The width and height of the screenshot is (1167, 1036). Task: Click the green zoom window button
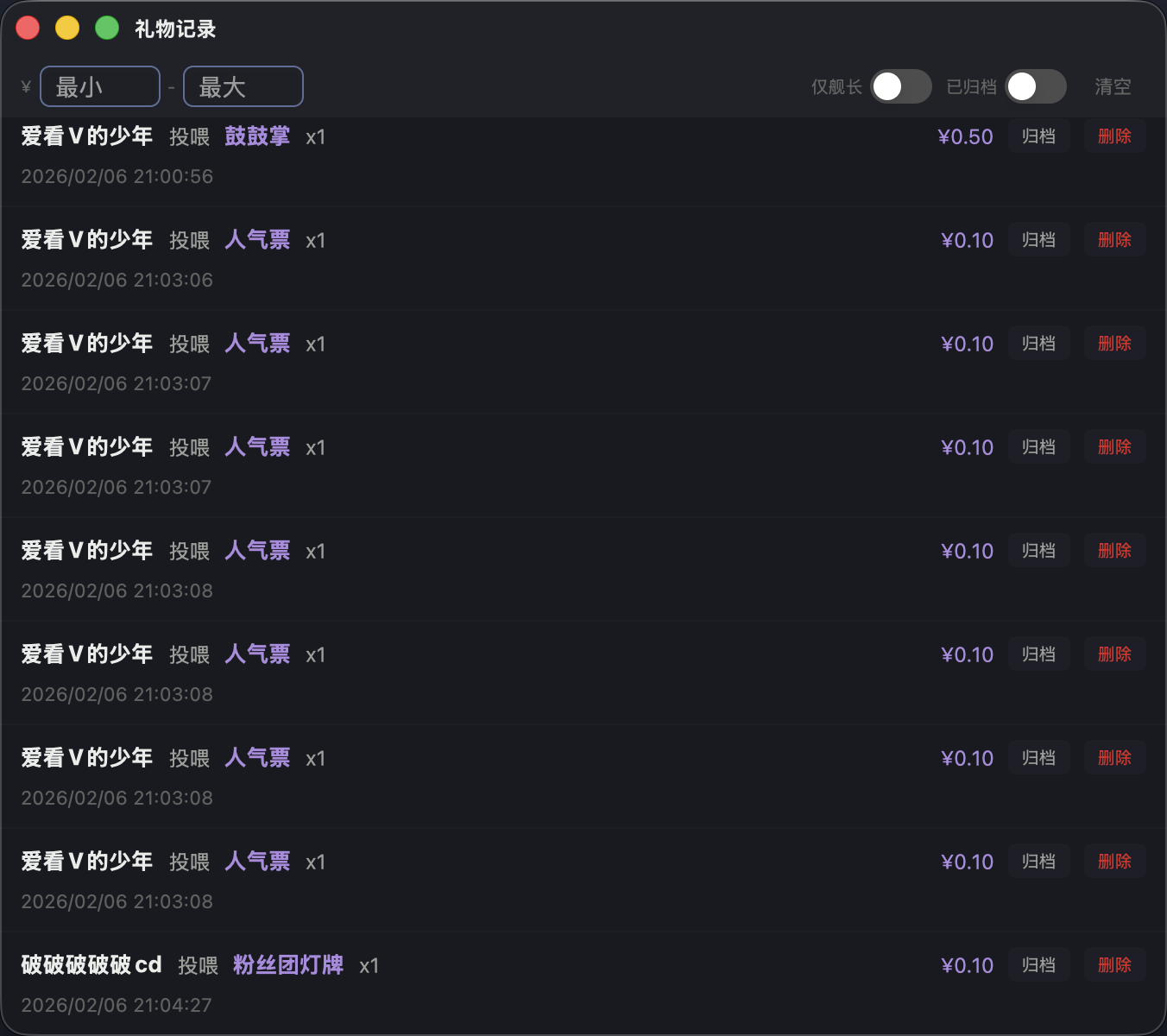coord(105,28)
